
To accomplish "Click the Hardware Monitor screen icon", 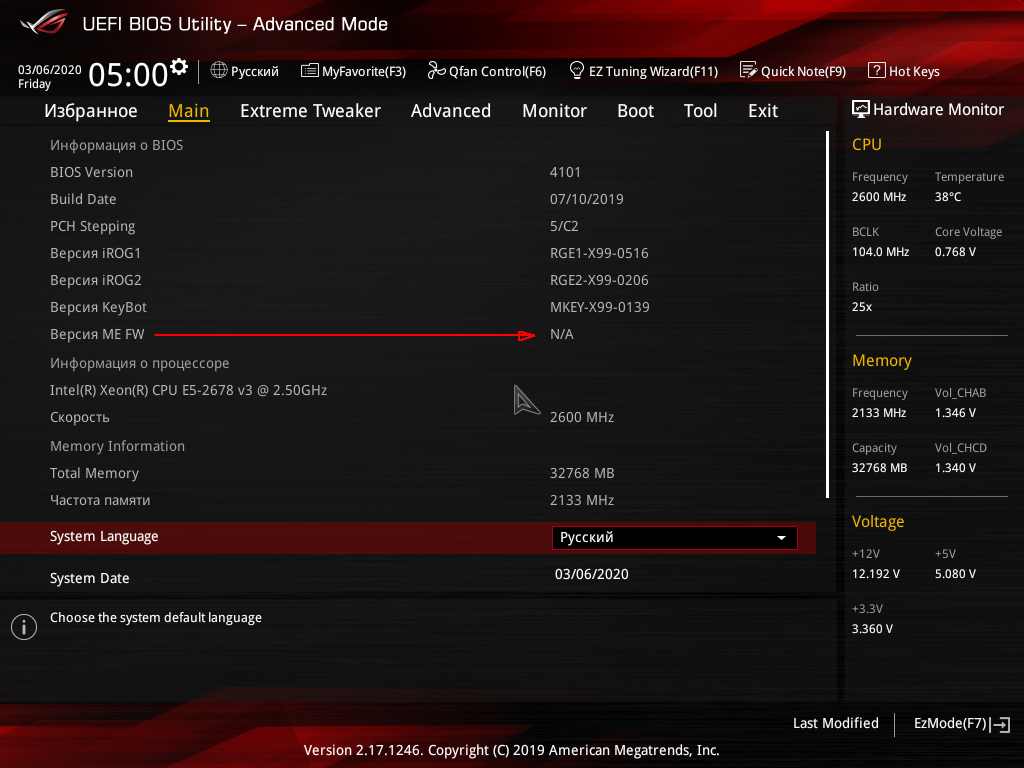I will point(861,109).
